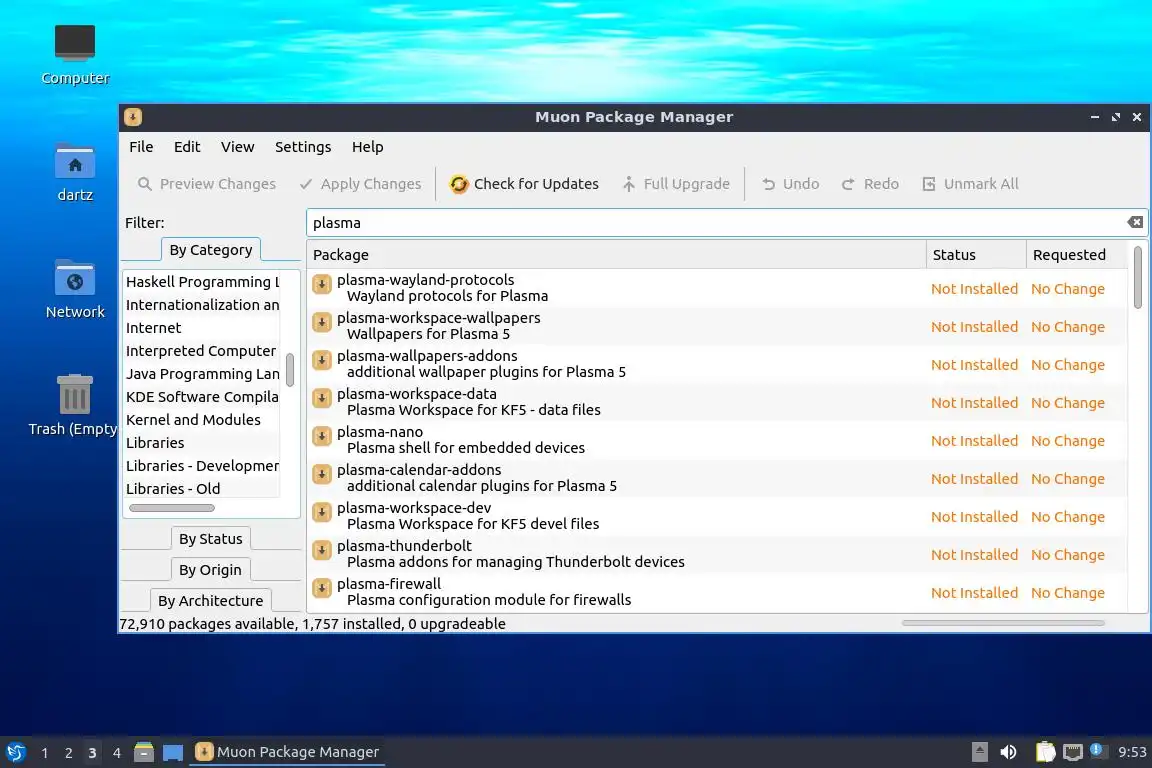The image size is (1152, 768).
Task: Click the Status column header
Action: 976,255
